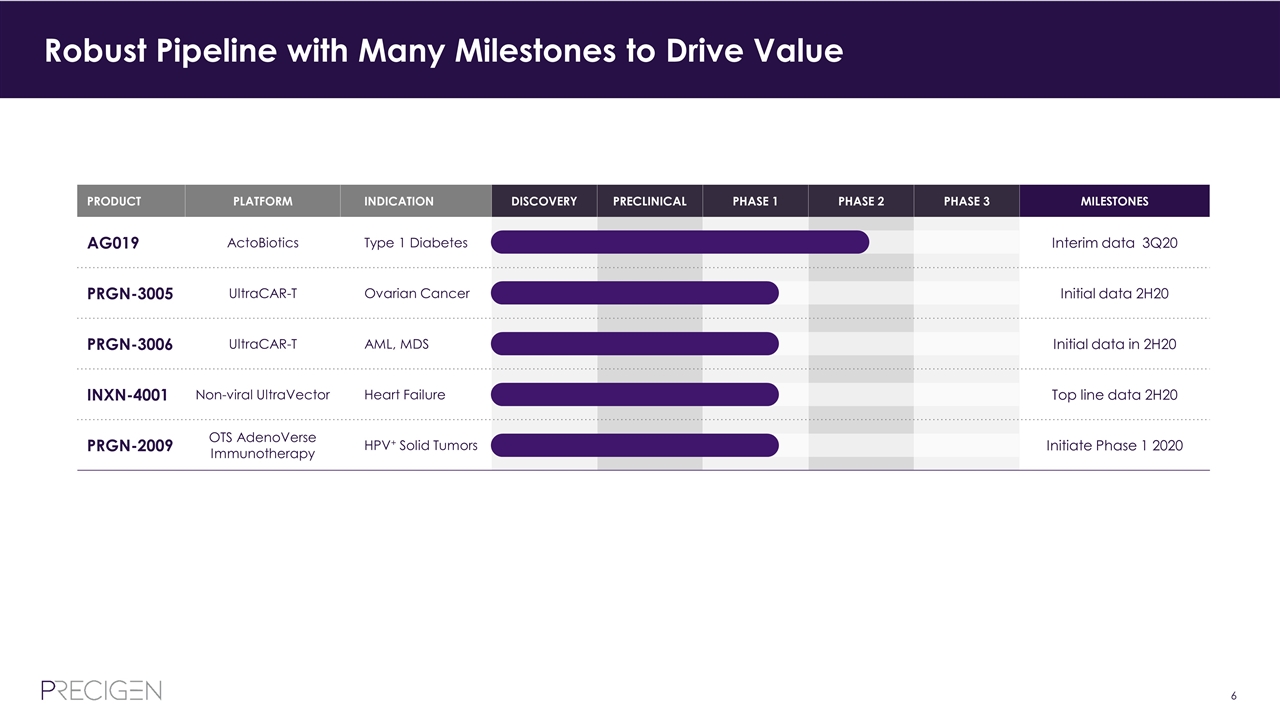Click the 'Initial data in 2H20' milestone

(x=1114, y=344)
